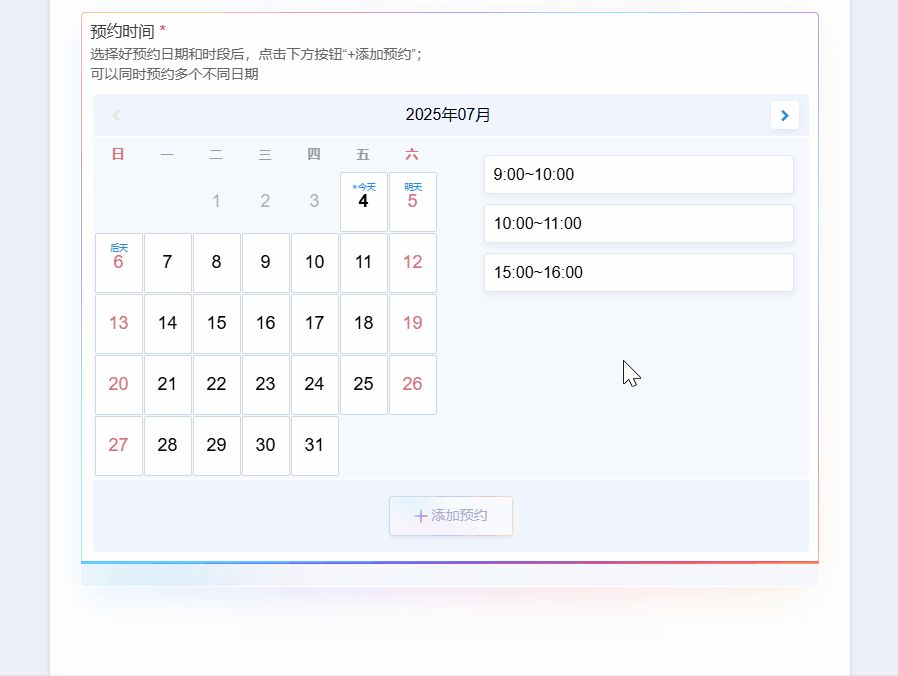
Task: Choose Saturday July 26
Action: [412, 385]
